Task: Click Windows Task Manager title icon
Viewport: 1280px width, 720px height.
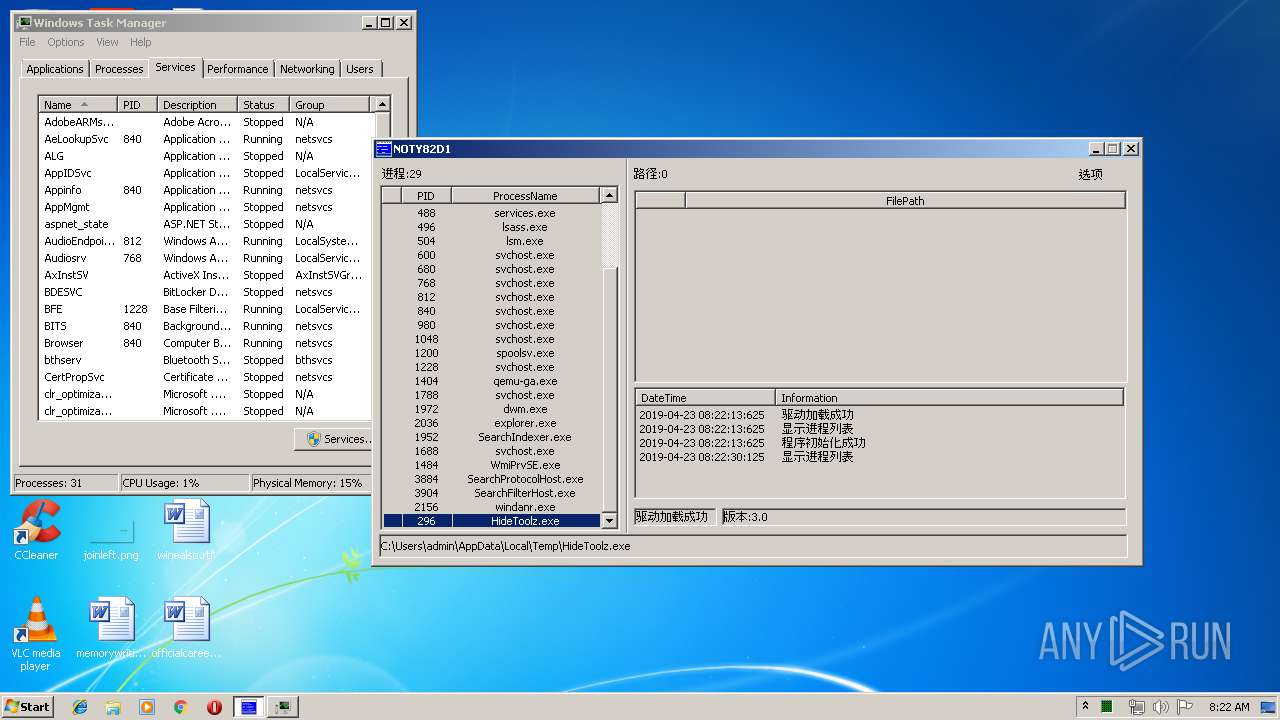Action: pos(24,23)
